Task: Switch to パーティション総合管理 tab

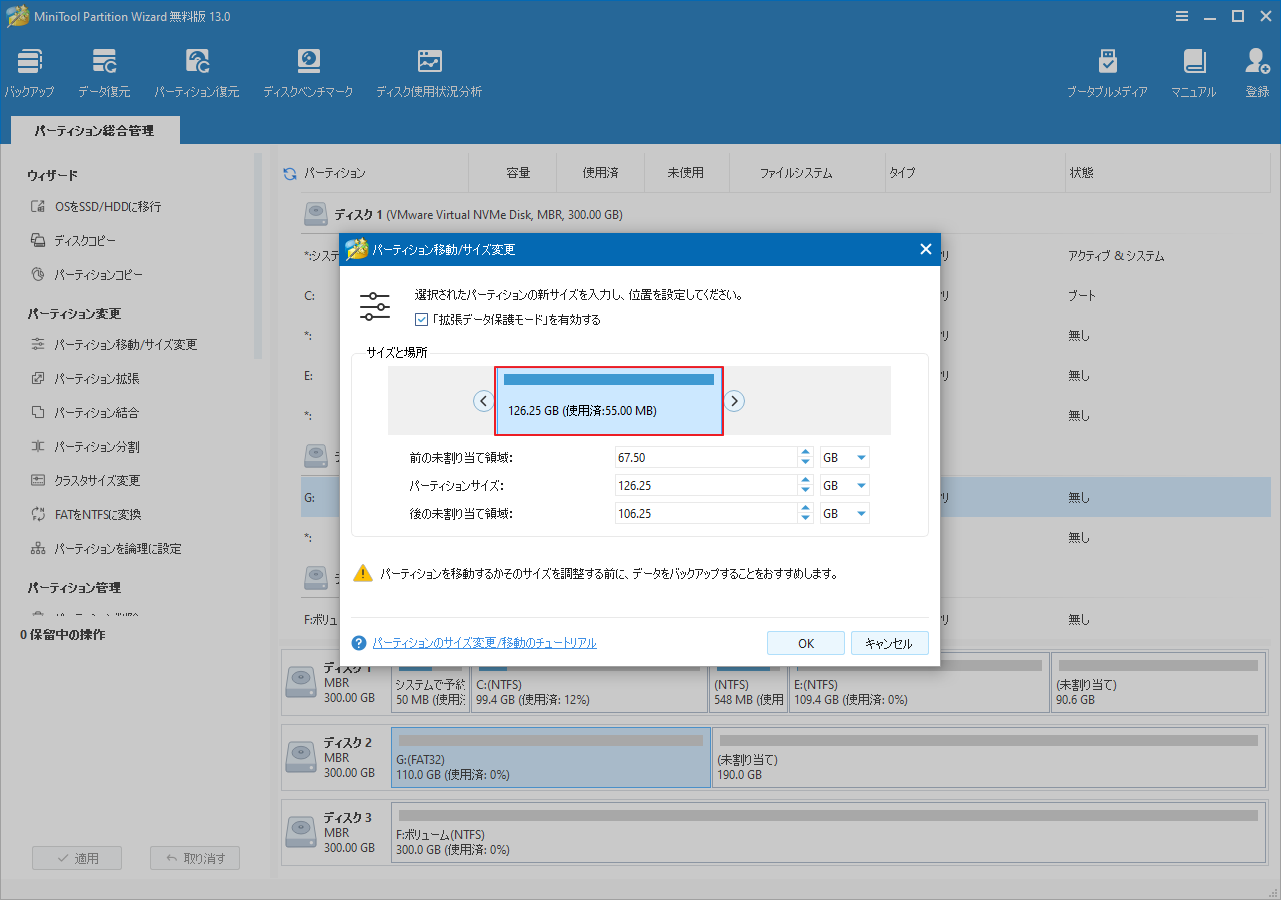Action: click(x=94, y=130)
